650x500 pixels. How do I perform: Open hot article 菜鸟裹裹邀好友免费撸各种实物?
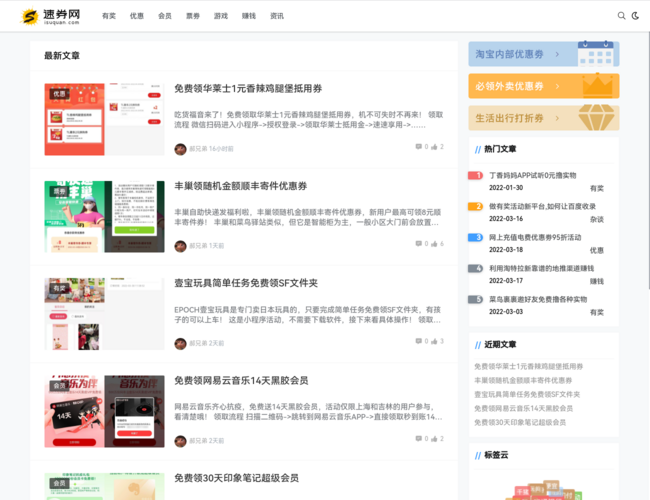tap(538, 299)
